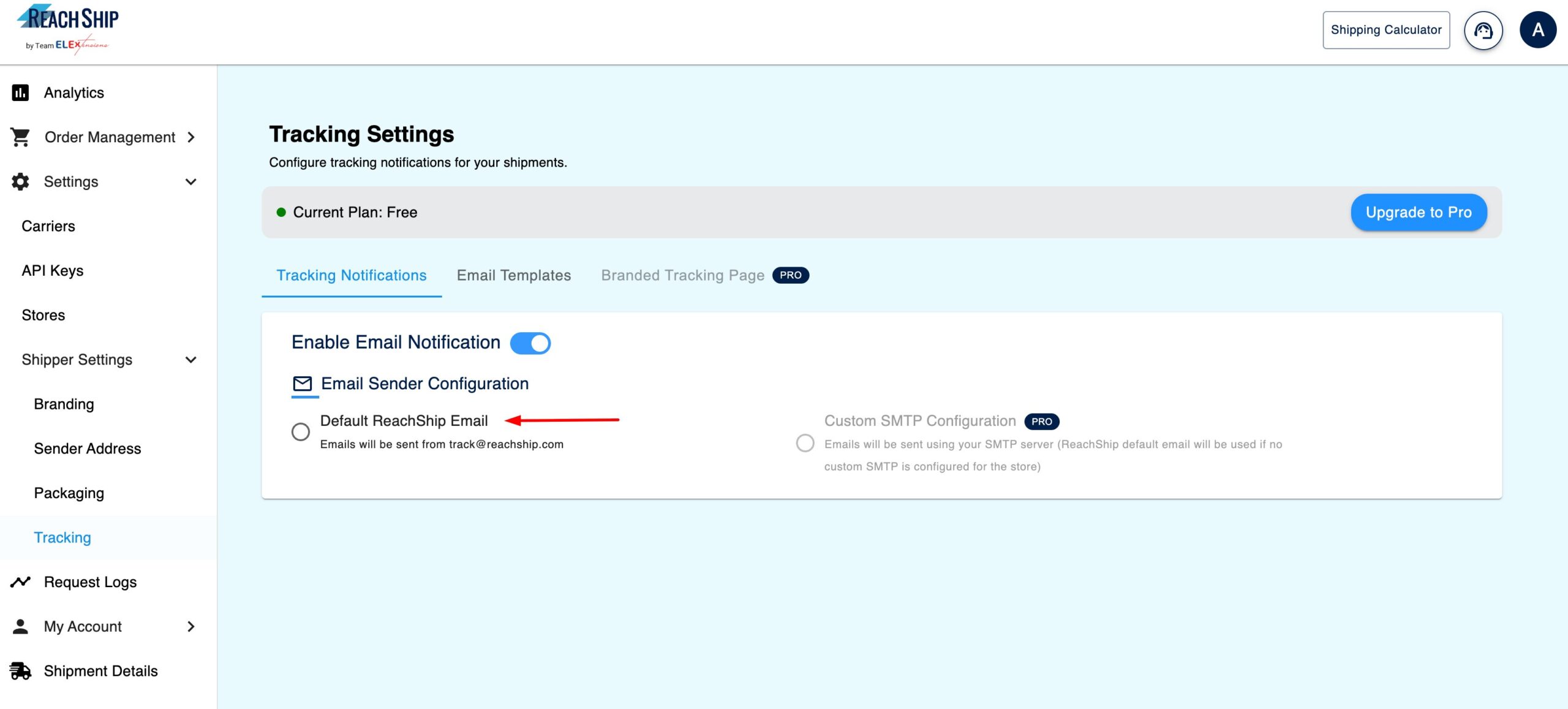Expand the My Account chevron
The width and height of the screenshot is (1568, 709).
pyautogui.click(x=191, y=626)
